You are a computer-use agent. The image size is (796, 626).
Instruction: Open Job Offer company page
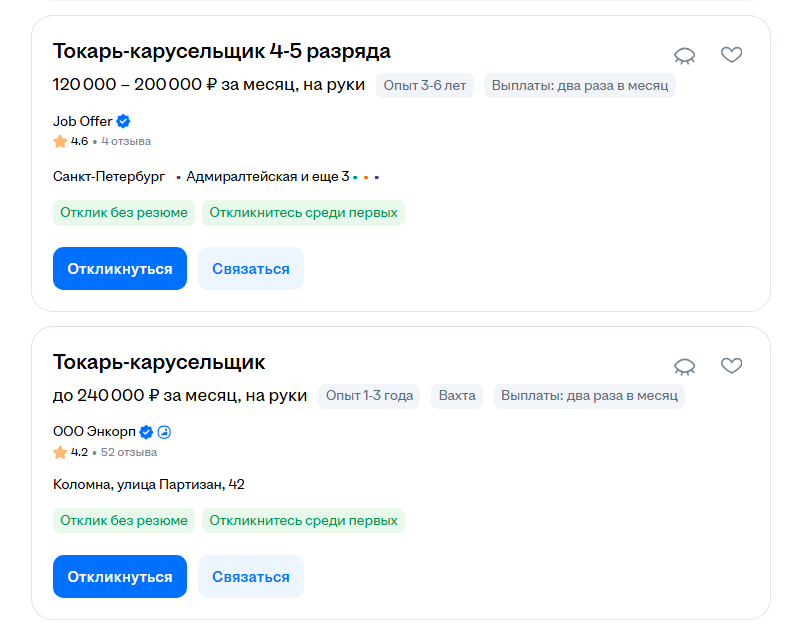click(x=82, y=121)
